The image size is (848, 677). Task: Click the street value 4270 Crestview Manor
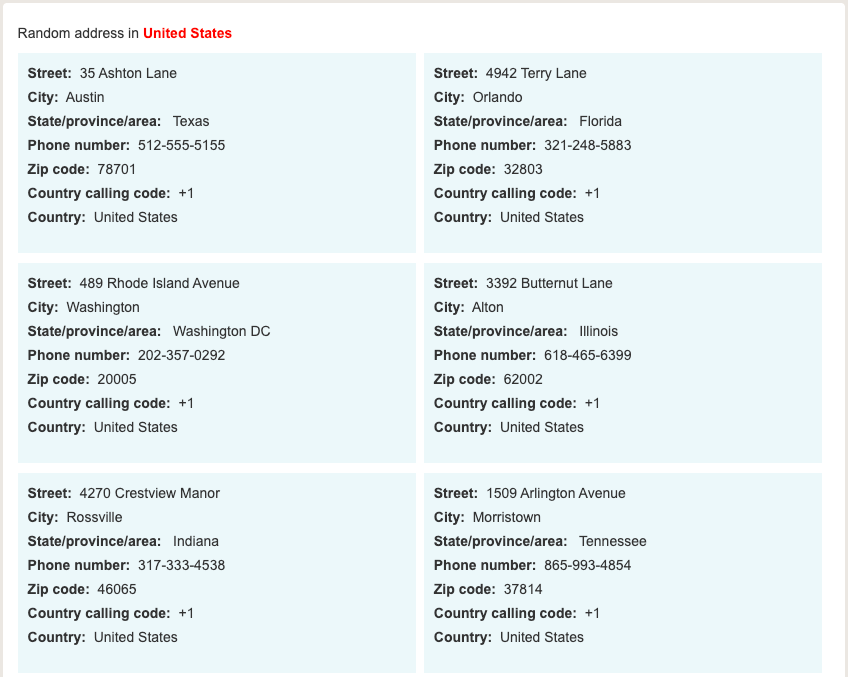(150, 493)
